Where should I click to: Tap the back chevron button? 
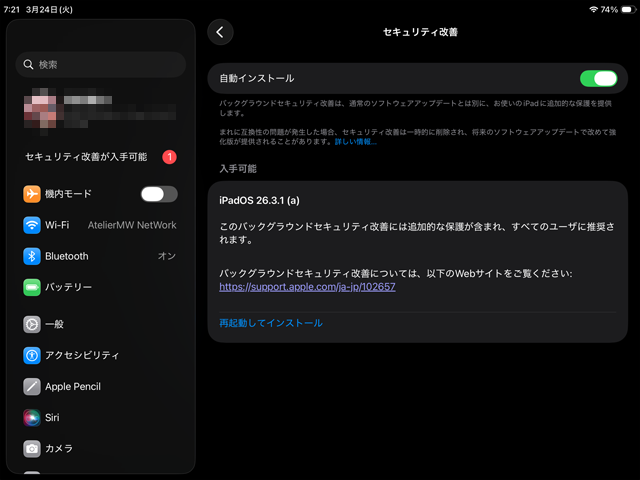(220, 32)
